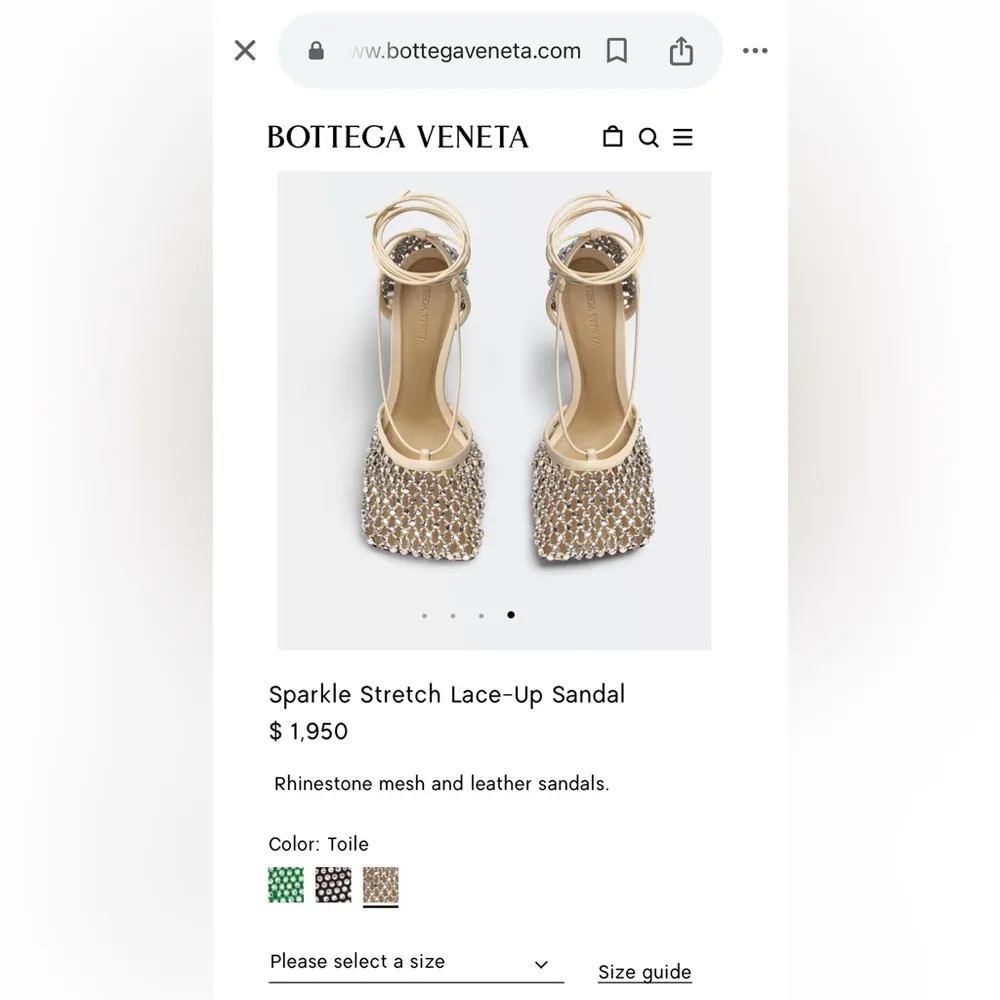
Task: Select the third image carousel dot
Action: click(x=482, y=614)
